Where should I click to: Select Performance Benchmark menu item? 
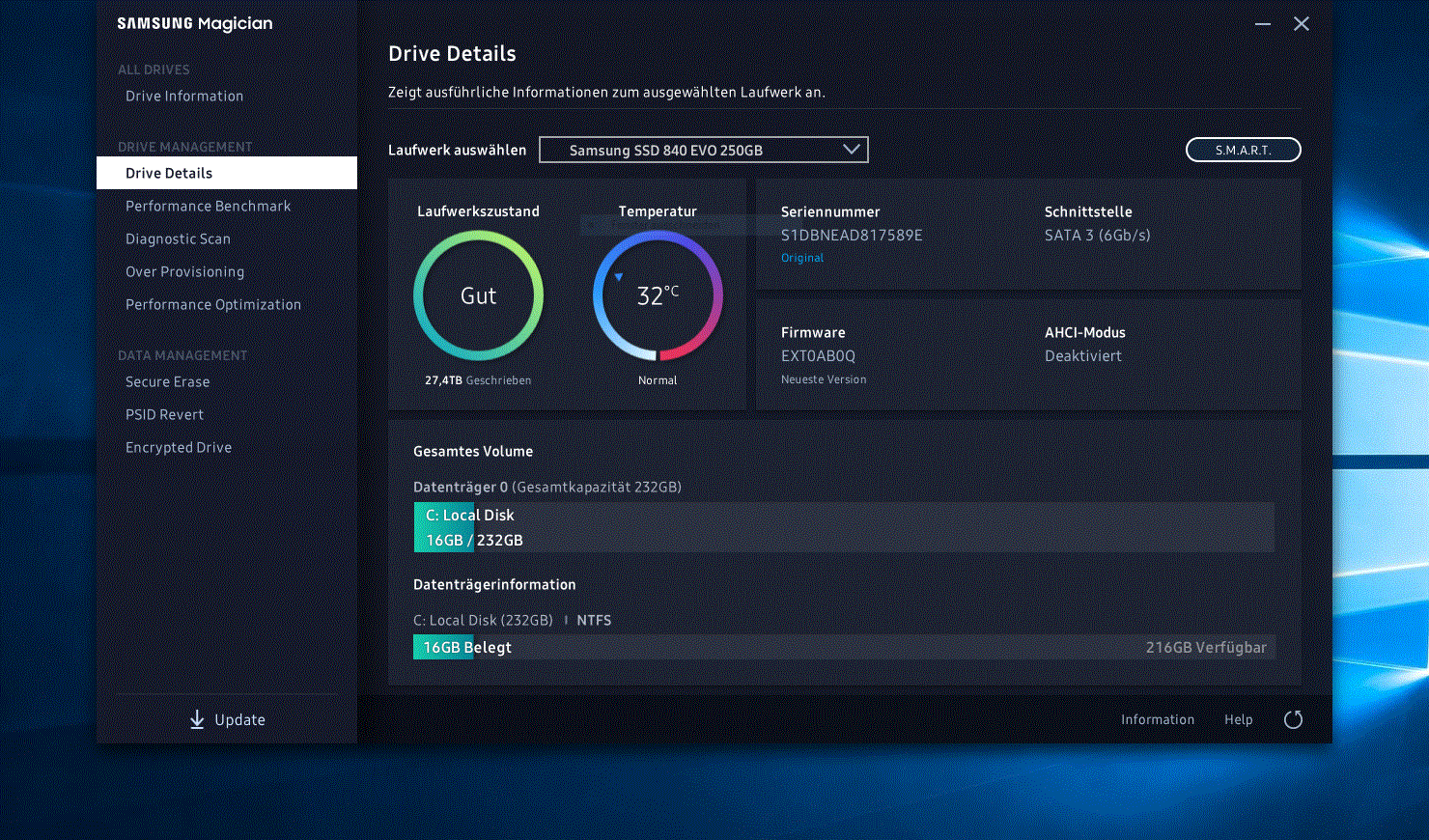pyautogui.click(x=208, y=206)
